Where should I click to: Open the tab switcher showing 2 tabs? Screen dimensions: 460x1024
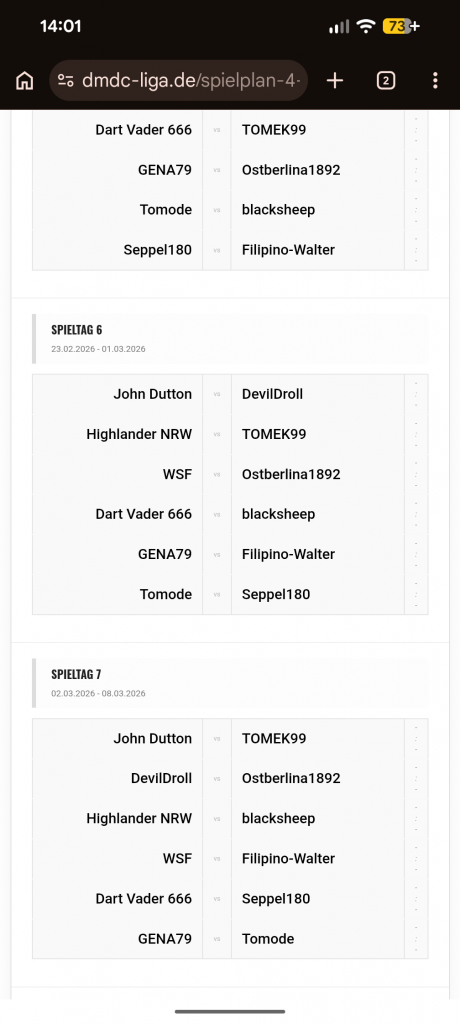tap(386, 80)
